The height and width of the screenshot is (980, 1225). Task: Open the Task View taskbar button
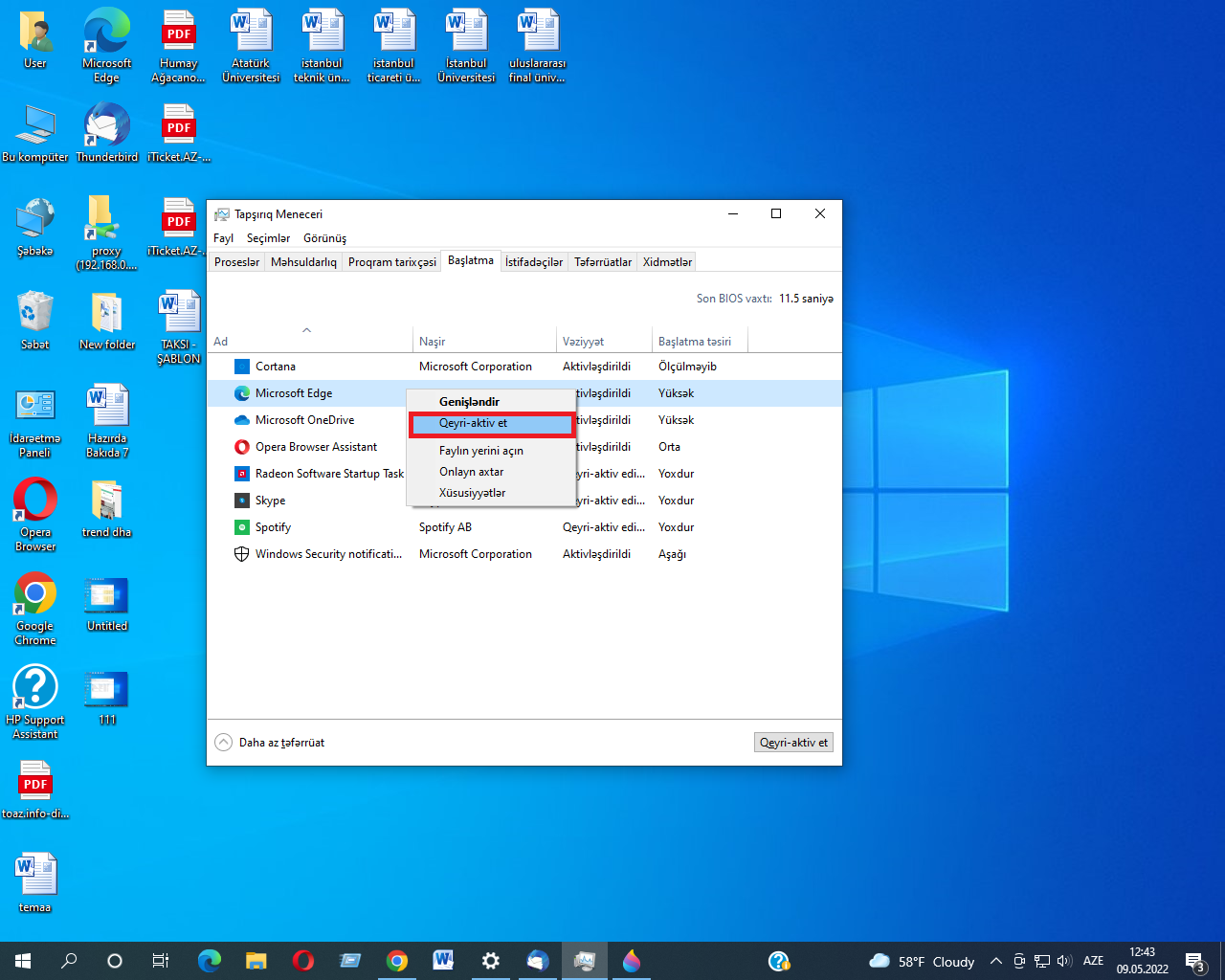[161, 961]
